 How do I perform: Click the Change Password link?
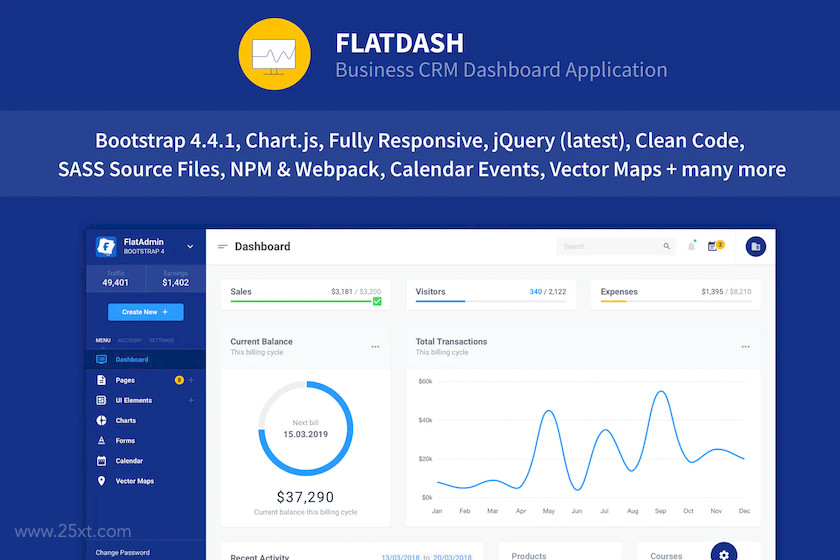pos(123,552)
